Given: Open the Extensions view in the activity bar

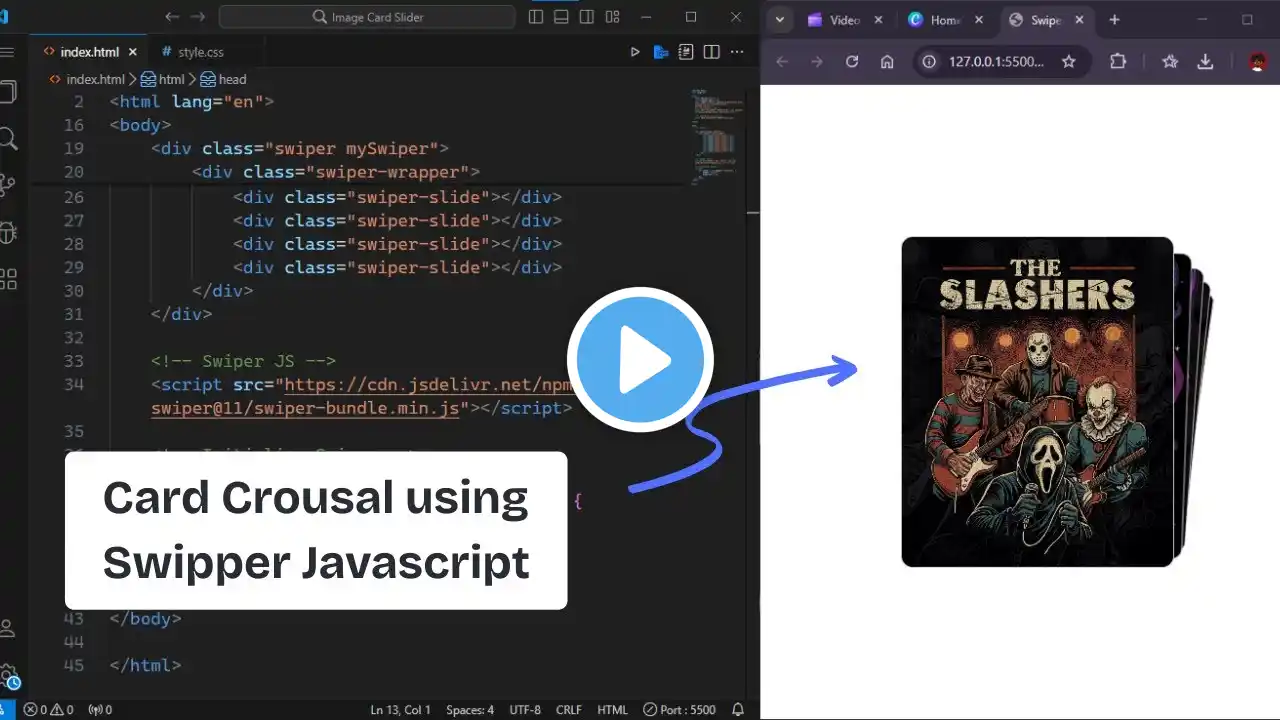Looking at the screenshot, I should coord(9,279).
